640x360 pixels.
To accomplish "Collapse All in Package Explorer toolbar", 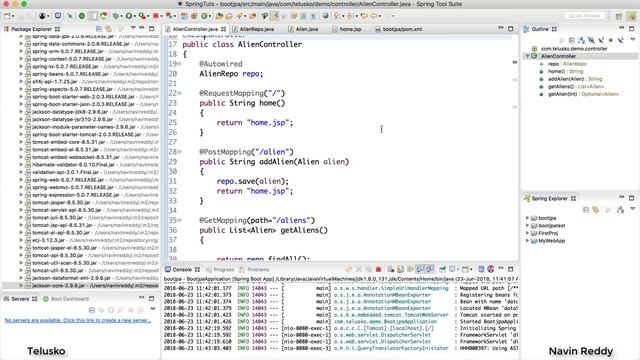I will point(99,29).
